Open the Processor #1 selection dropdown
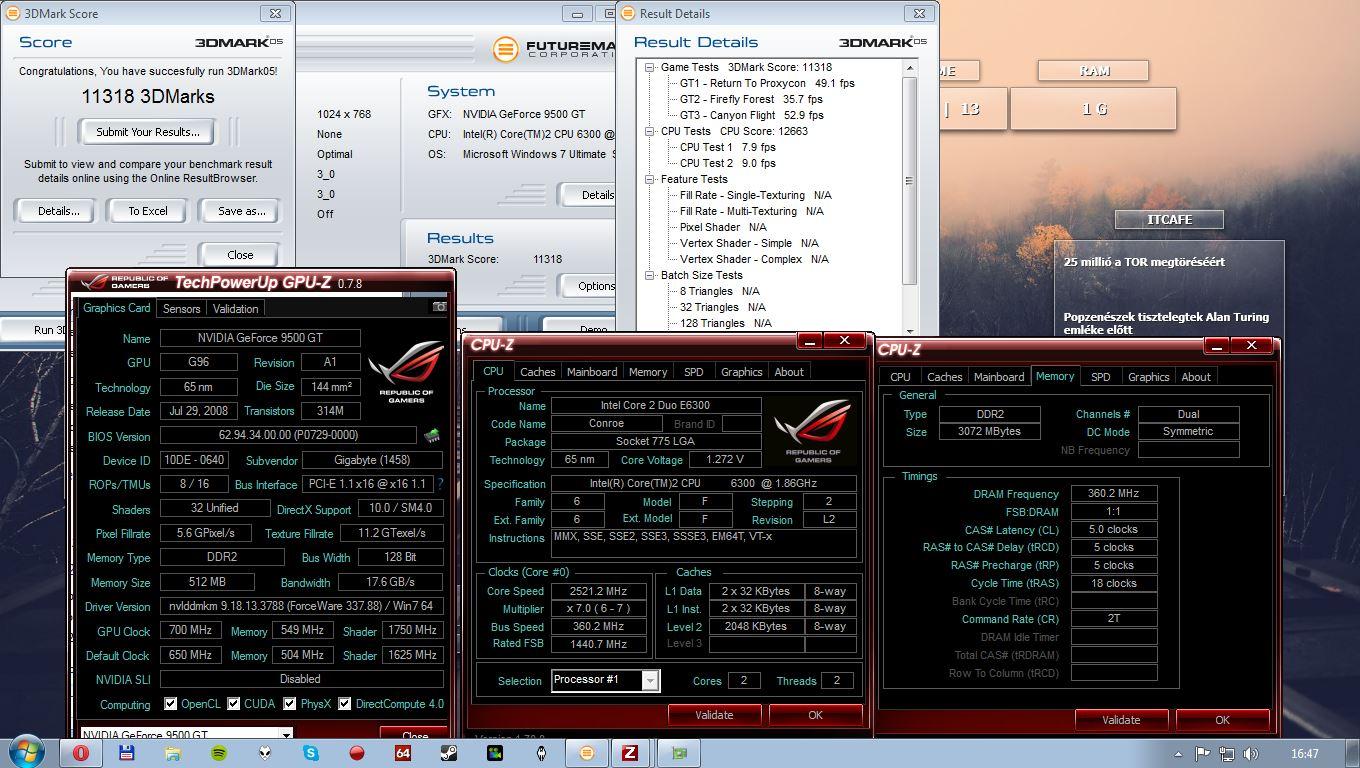Screen dimensions: 1360x768 click(x=650, y=681)
